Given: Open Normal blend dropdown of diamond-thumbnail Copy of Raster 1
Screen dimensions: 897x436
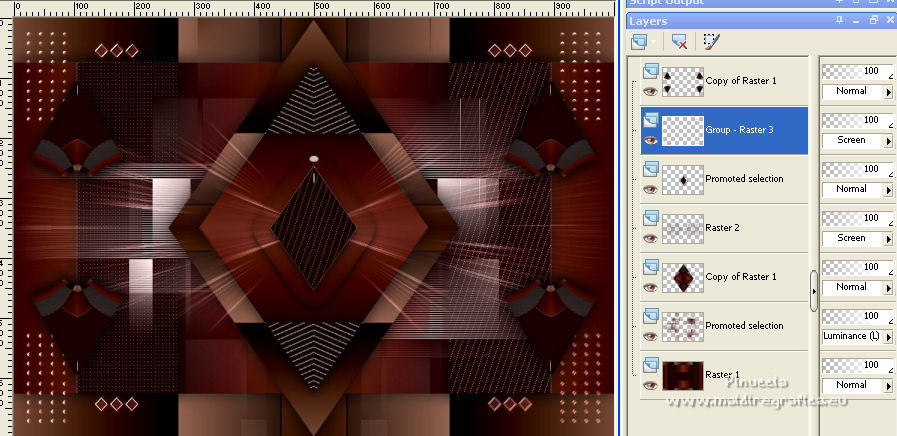Looking at the screenshot, I should coord(888,288).
